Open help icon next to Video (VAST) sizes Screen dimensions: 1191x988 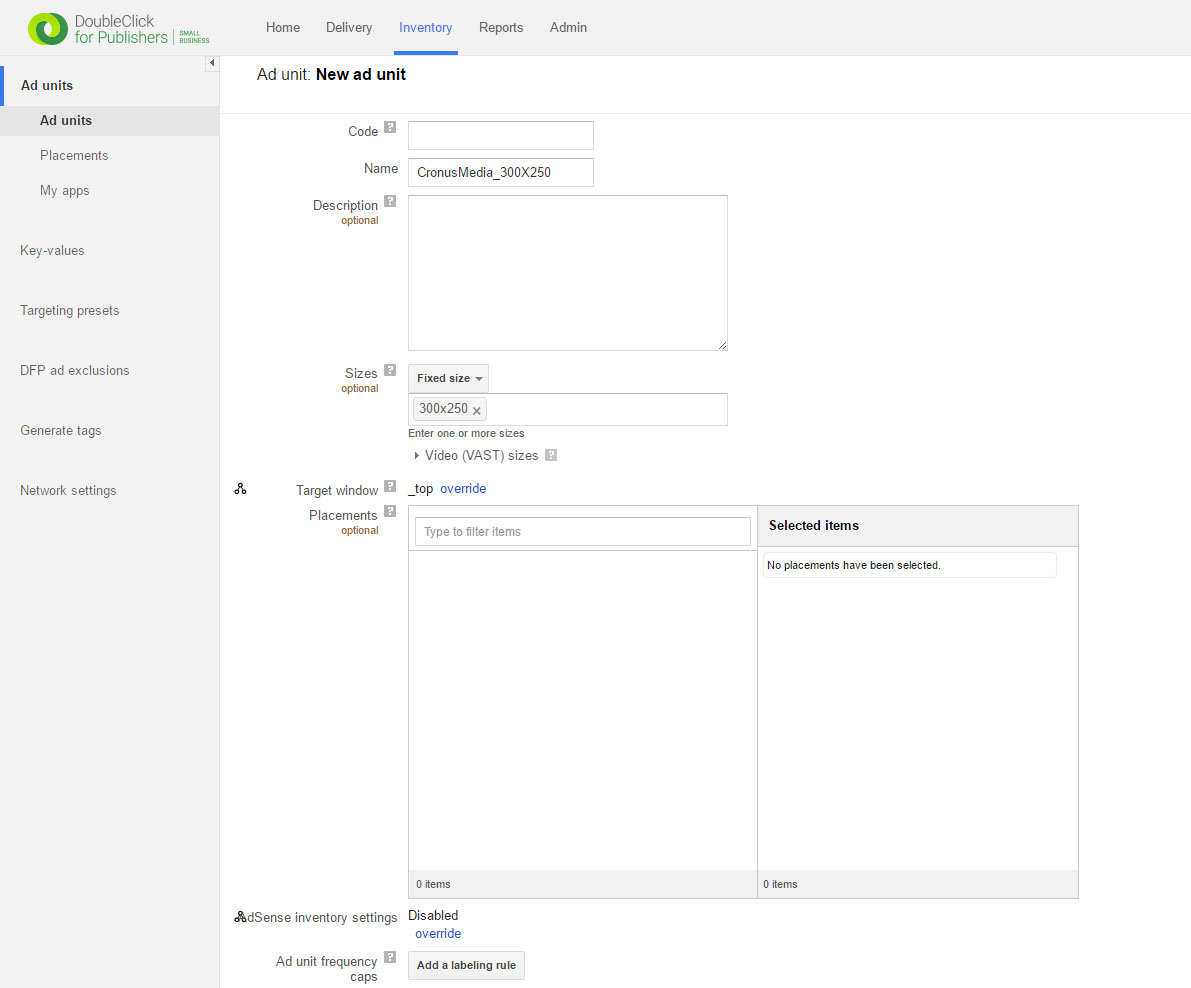coord(551,455)
